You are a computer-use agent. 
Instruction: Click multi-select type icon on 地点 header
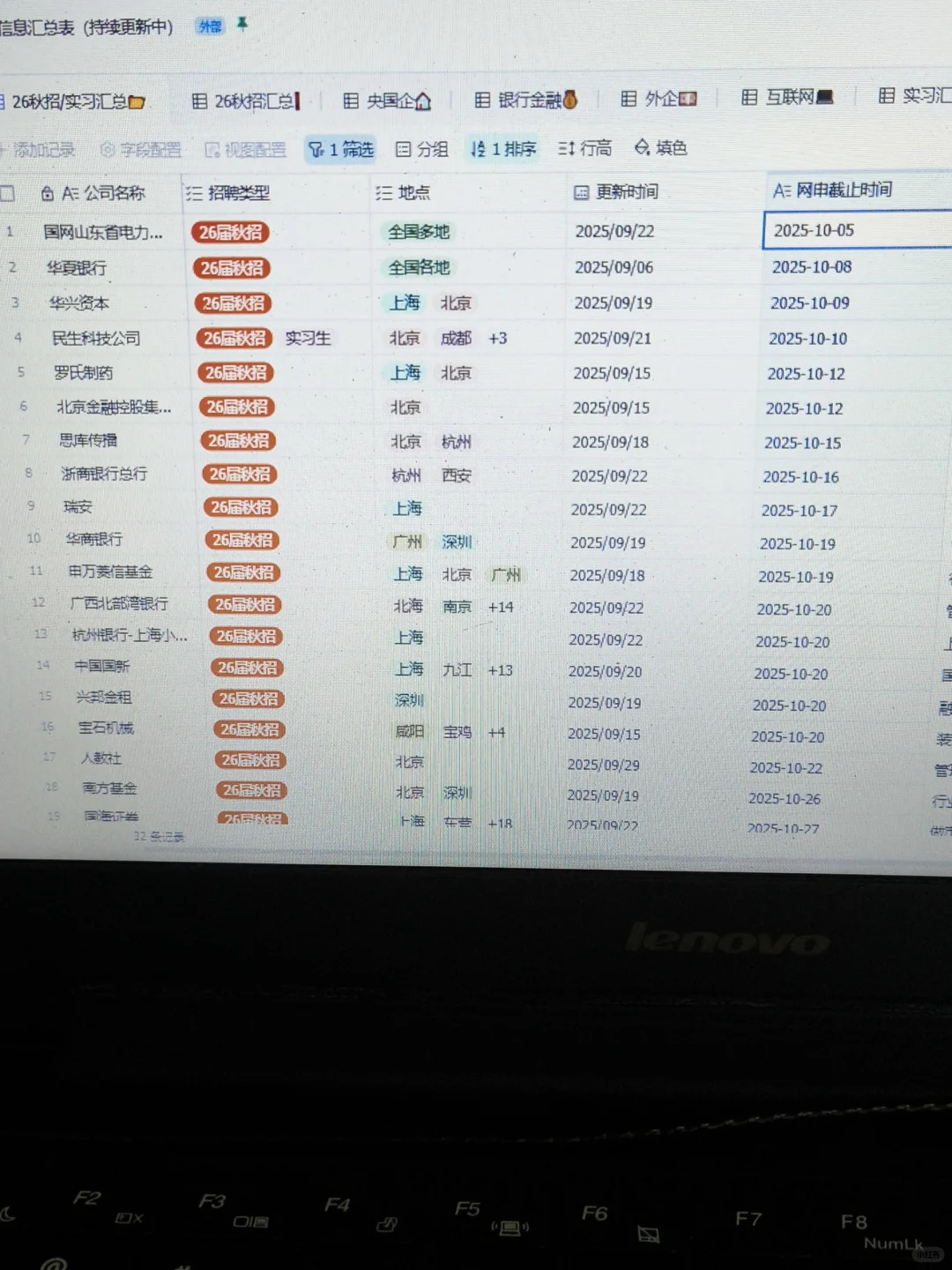(x=384, y=192)
